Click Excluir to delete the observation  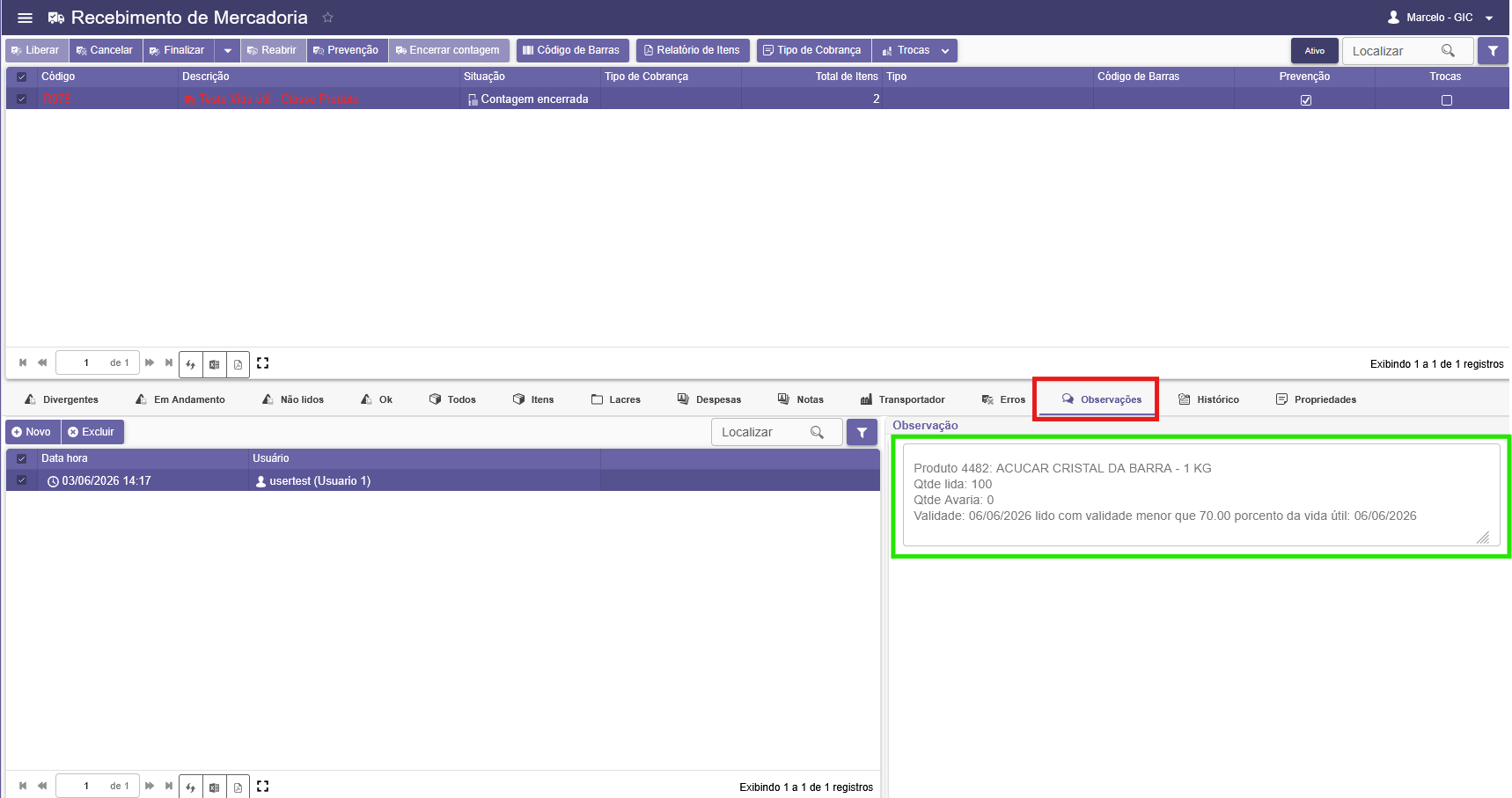pos(92,432)
